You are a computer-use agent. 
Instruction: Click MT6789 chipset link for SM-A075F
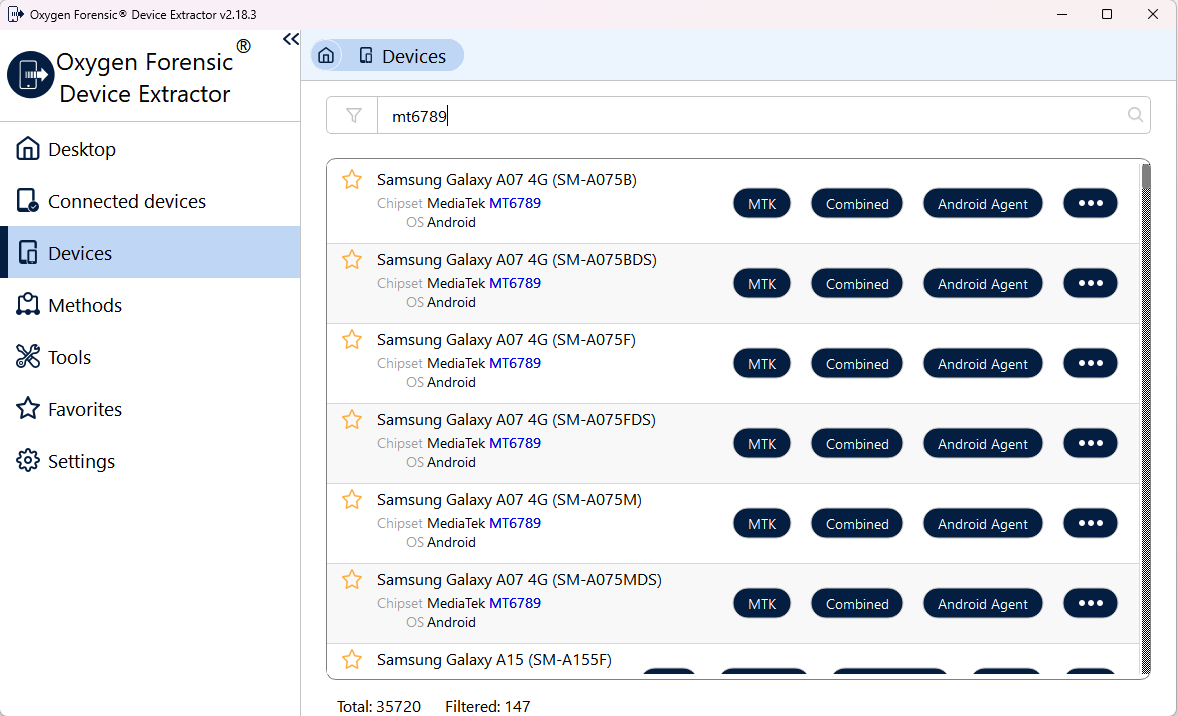click(x=515, y=363)
